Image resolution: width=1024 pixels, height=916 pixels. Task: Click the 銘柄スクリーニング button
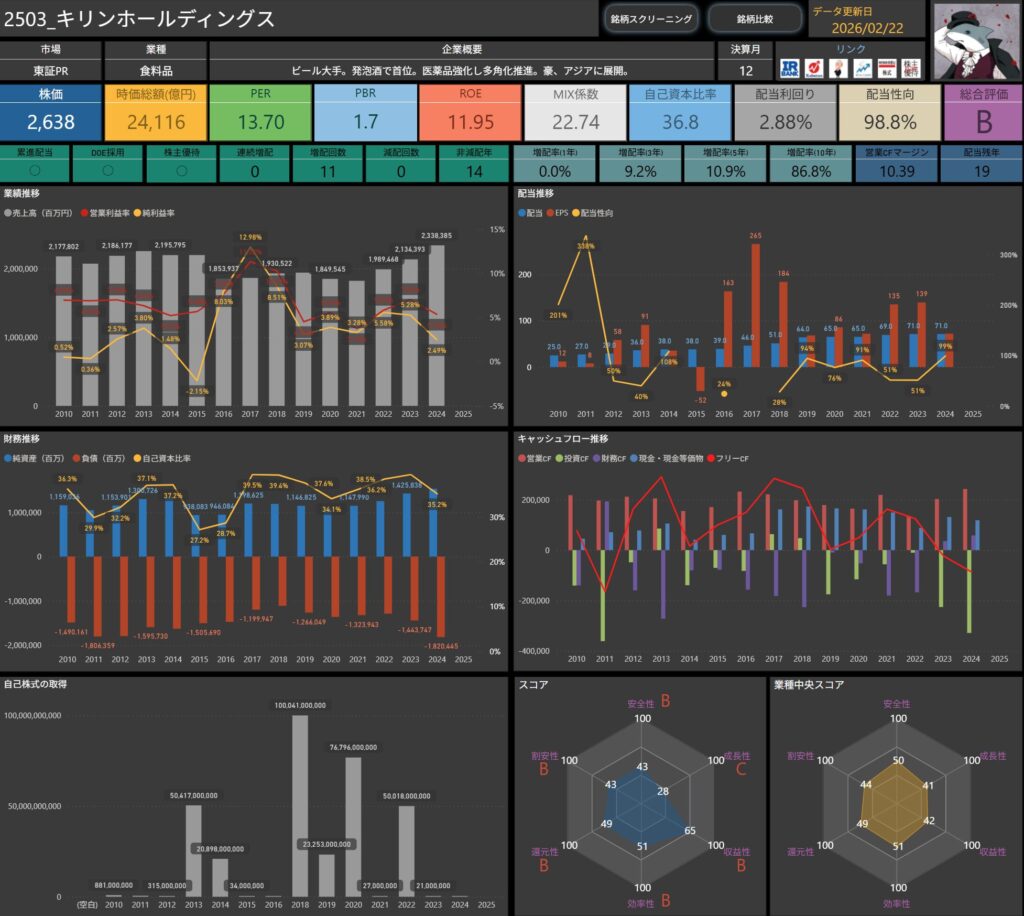click(x=650, y=19)
